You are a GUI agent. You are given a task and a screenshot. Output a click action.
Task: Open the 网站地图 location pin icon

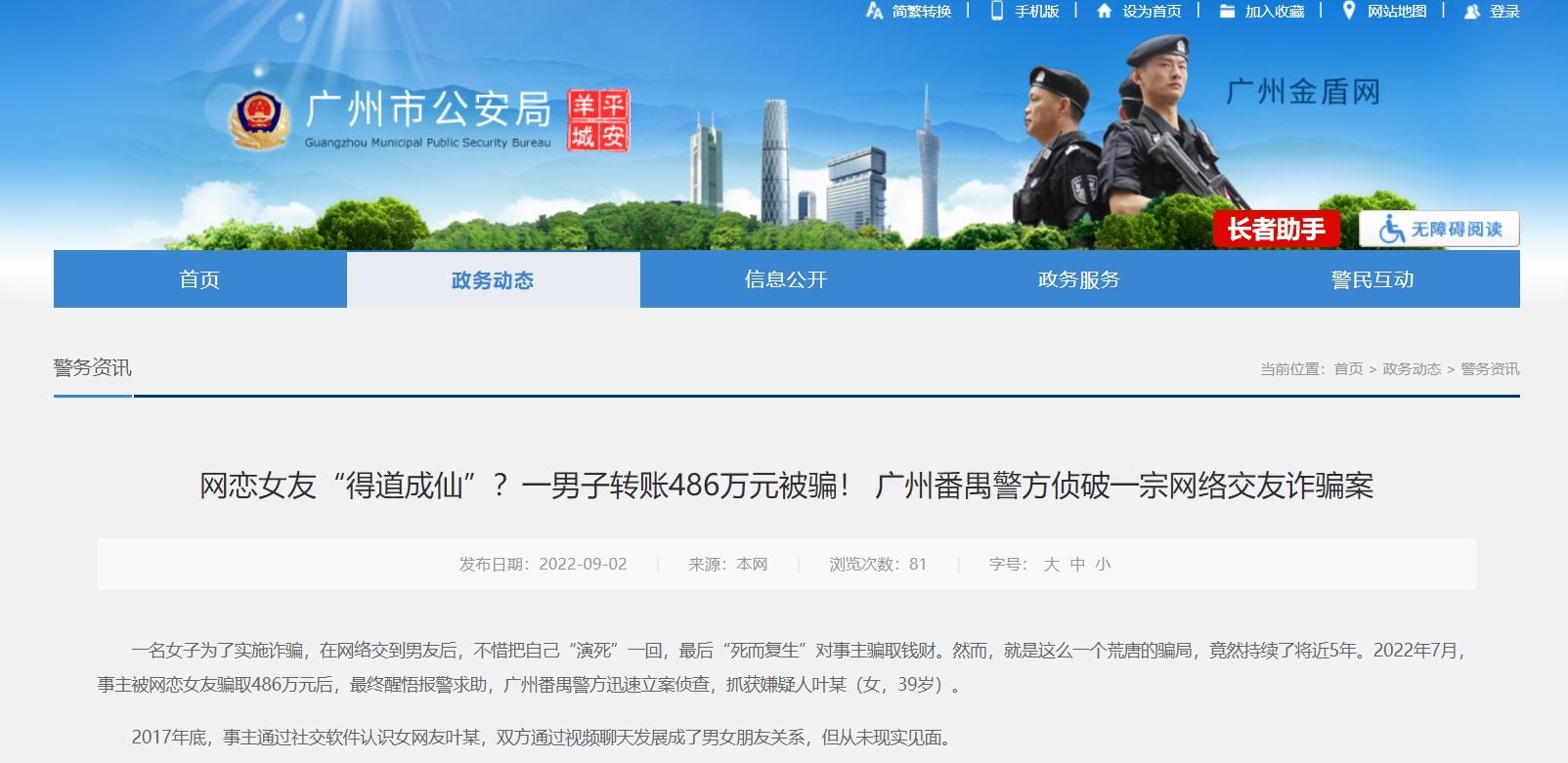(x=1349, y=11)
